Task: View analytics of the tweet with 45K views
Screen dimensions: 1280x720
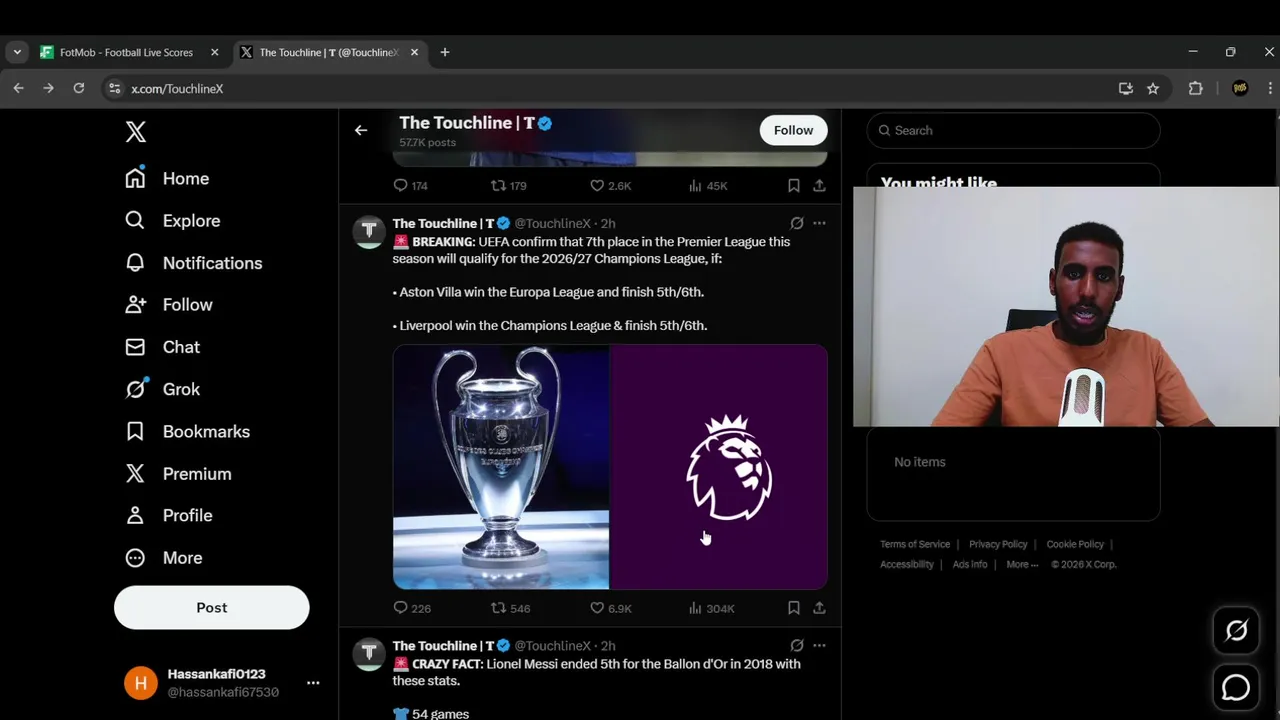Action: tap(695, 185)
